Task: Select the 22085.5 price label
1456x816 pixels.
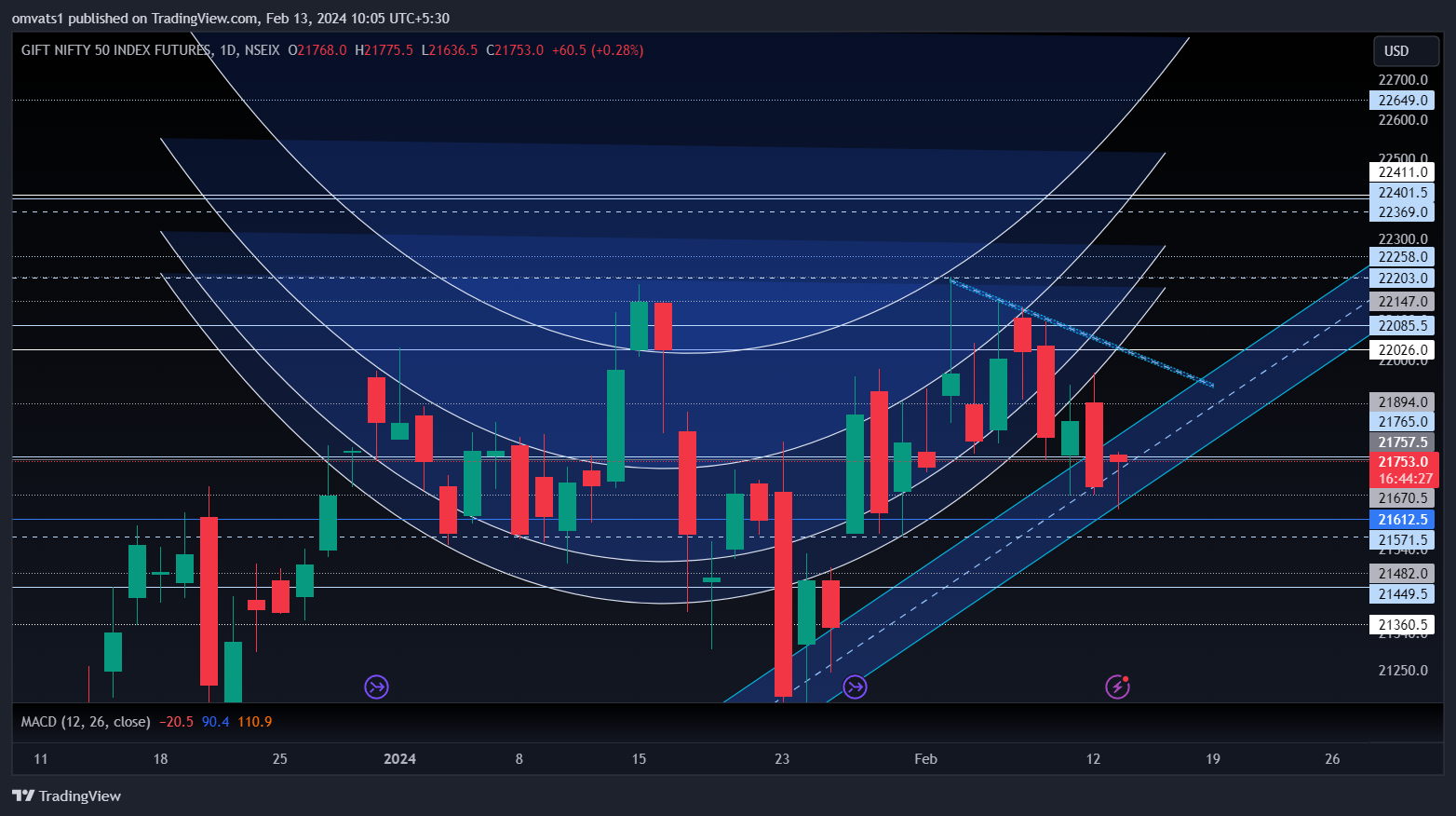Action: pos(1402,326)
